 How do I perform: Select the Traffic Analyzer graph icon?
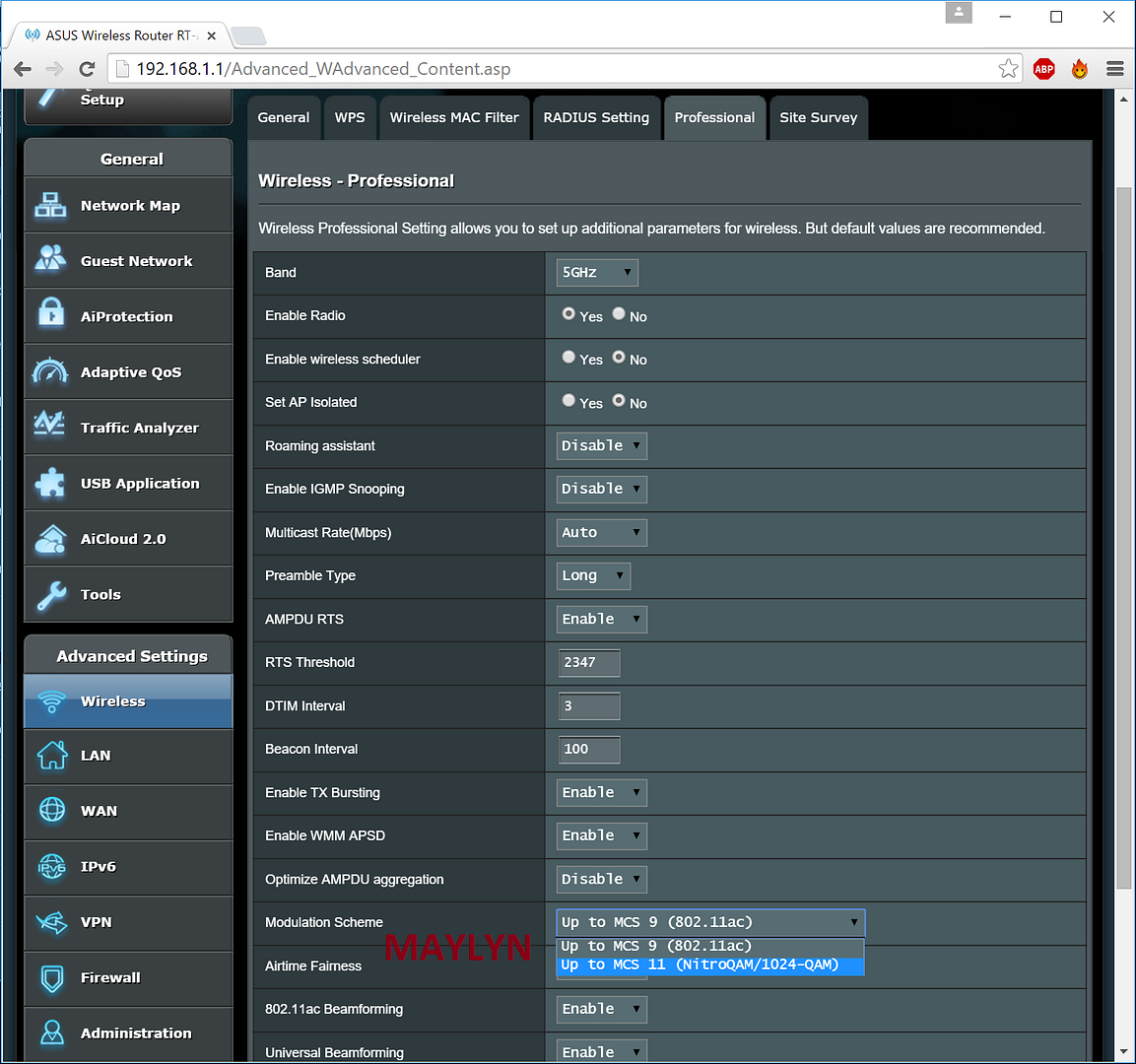(x=50, y=425)
